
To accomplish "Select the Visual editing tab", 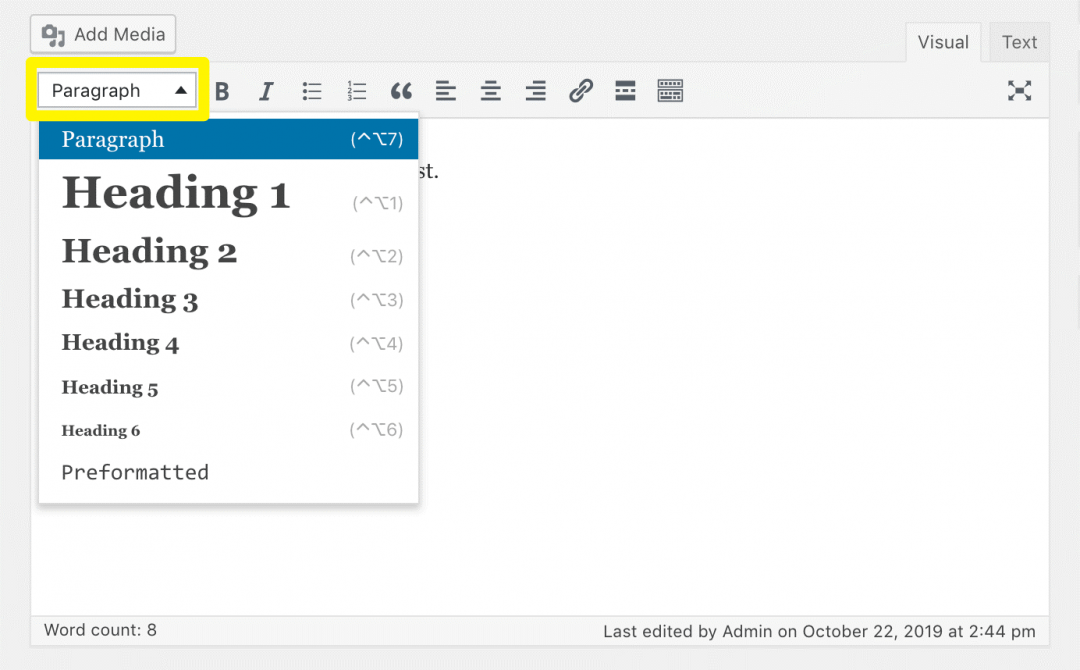I will [x=942, y=42].
